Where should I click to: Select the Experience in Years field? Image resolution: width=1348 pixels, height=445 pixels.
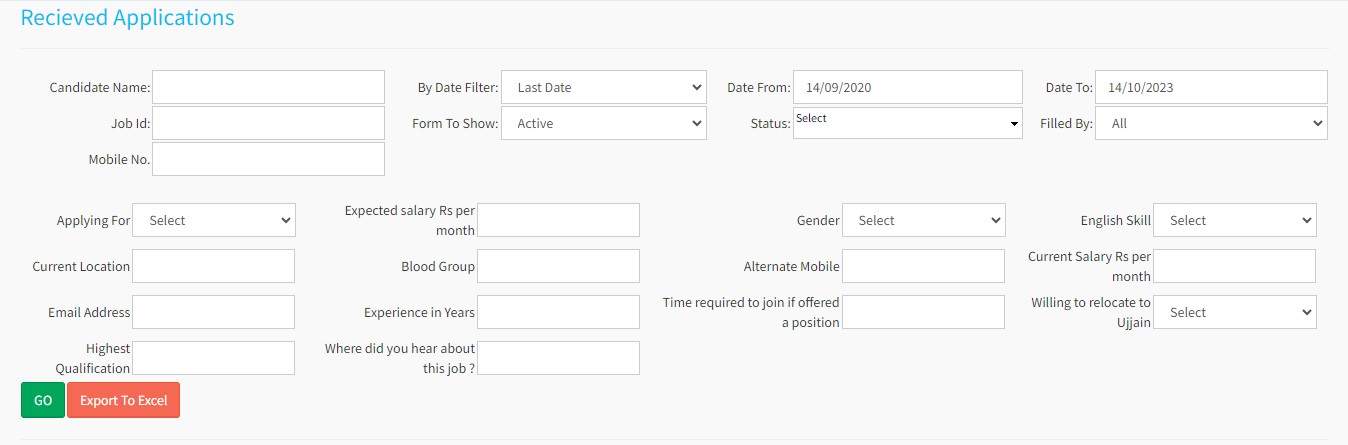pos(558,312)
